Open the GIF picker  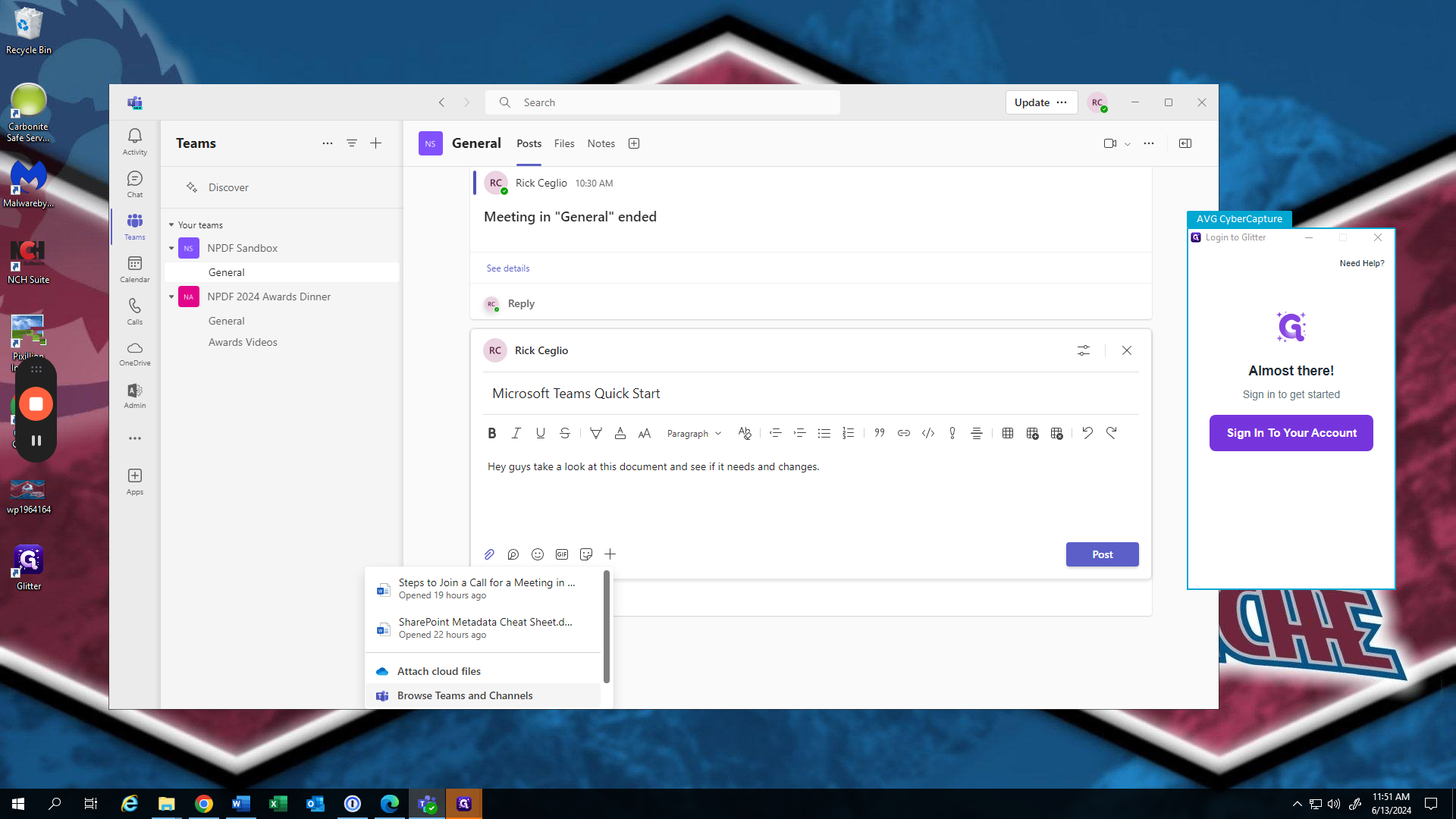pos(562,554)
